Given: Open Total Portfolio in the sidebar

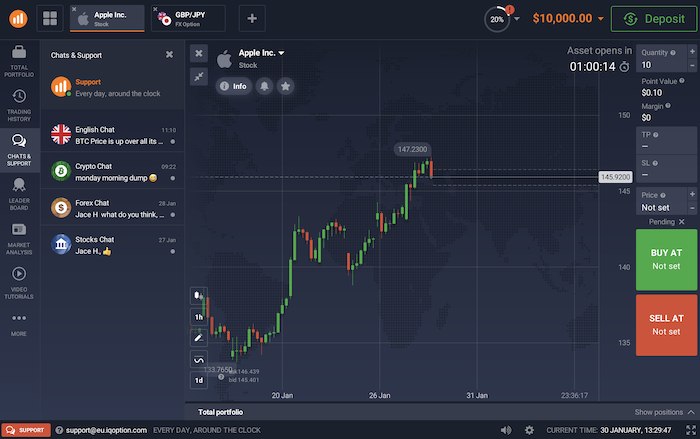Looking at the screenshot, I should pyautogui.click(x=19, y=61).
